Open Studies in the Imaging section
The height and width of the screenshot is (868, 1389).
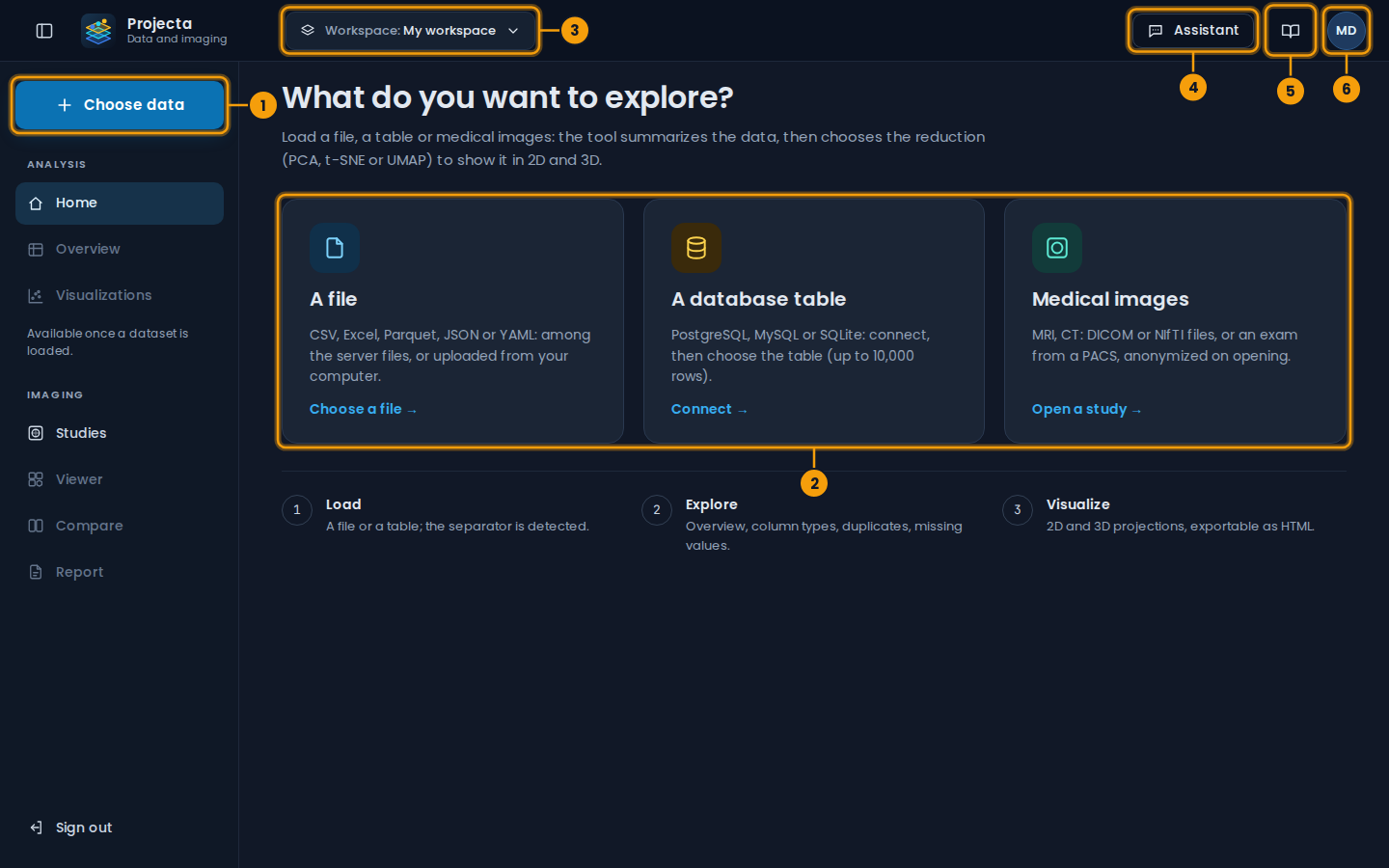[x=120, y=434]
